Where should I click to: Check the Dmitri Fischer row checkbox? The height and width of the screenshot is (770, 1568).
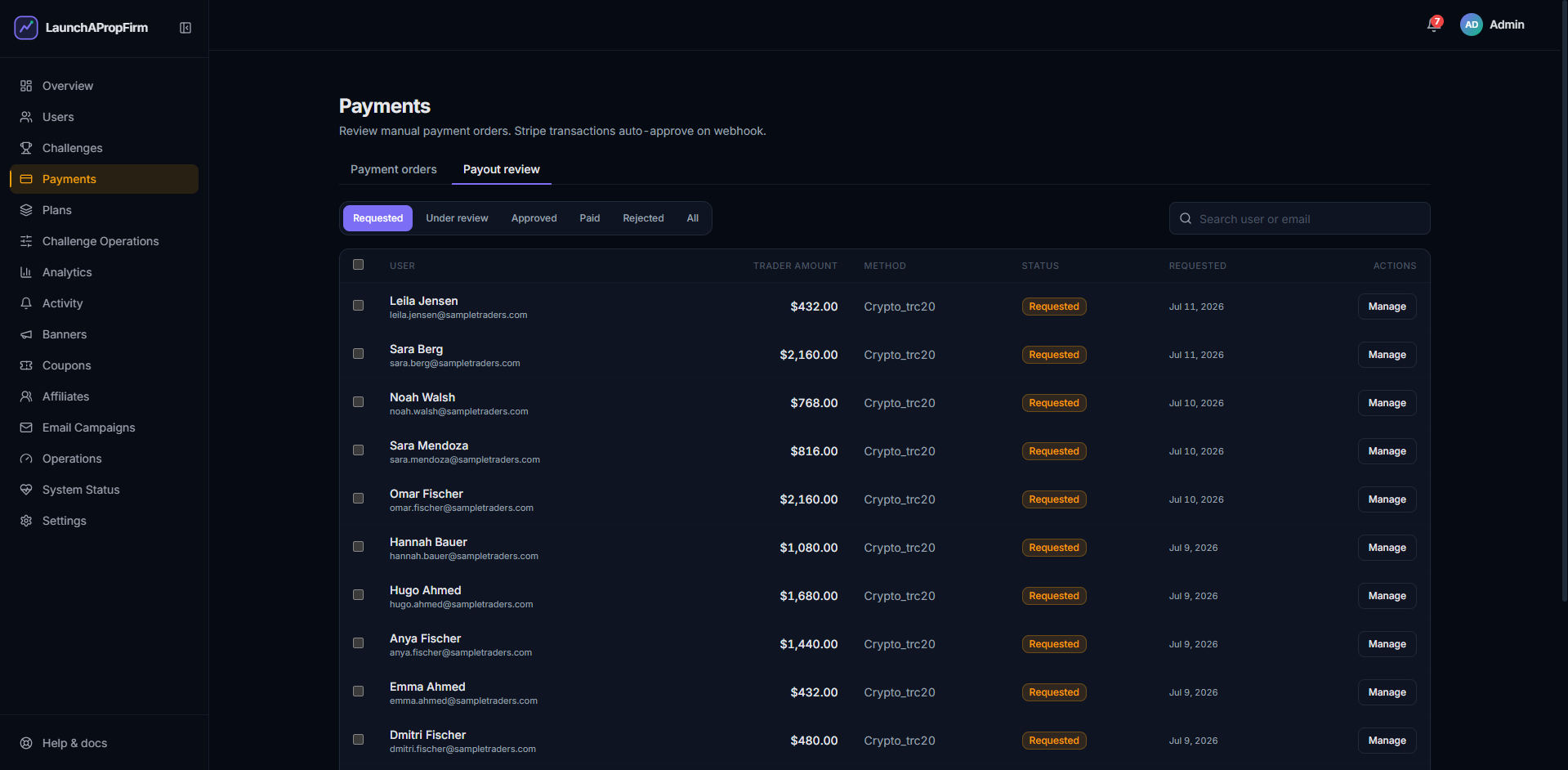coord(358,739)
